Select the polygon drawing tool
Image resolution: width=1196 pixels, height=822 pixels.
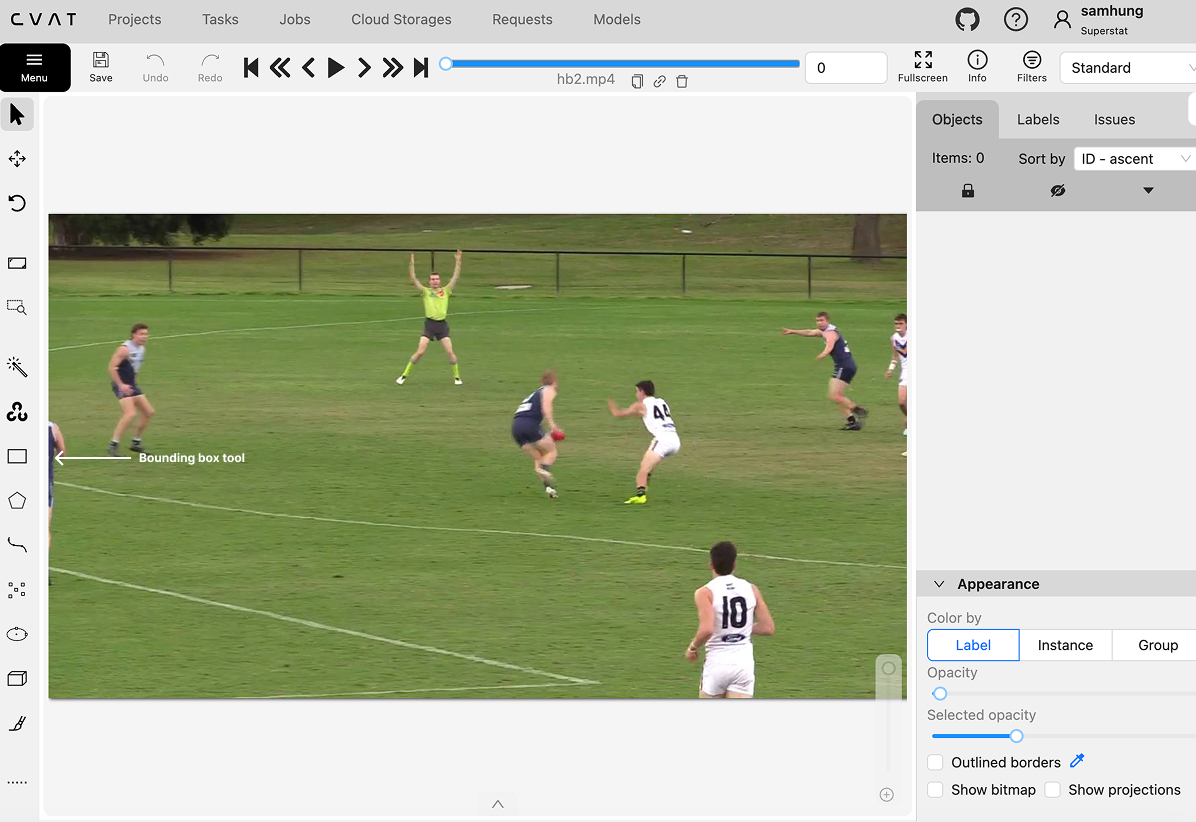click(16, 500)
